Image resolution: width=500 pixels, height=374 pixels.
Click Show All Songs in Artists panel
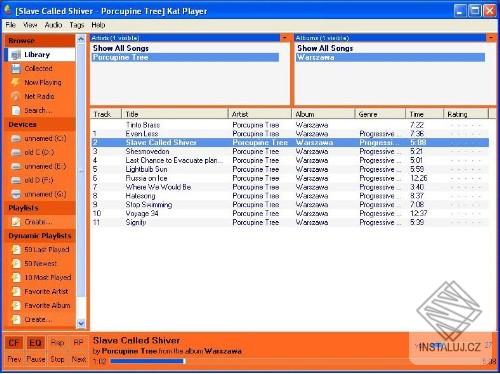(x=121, y=48)
